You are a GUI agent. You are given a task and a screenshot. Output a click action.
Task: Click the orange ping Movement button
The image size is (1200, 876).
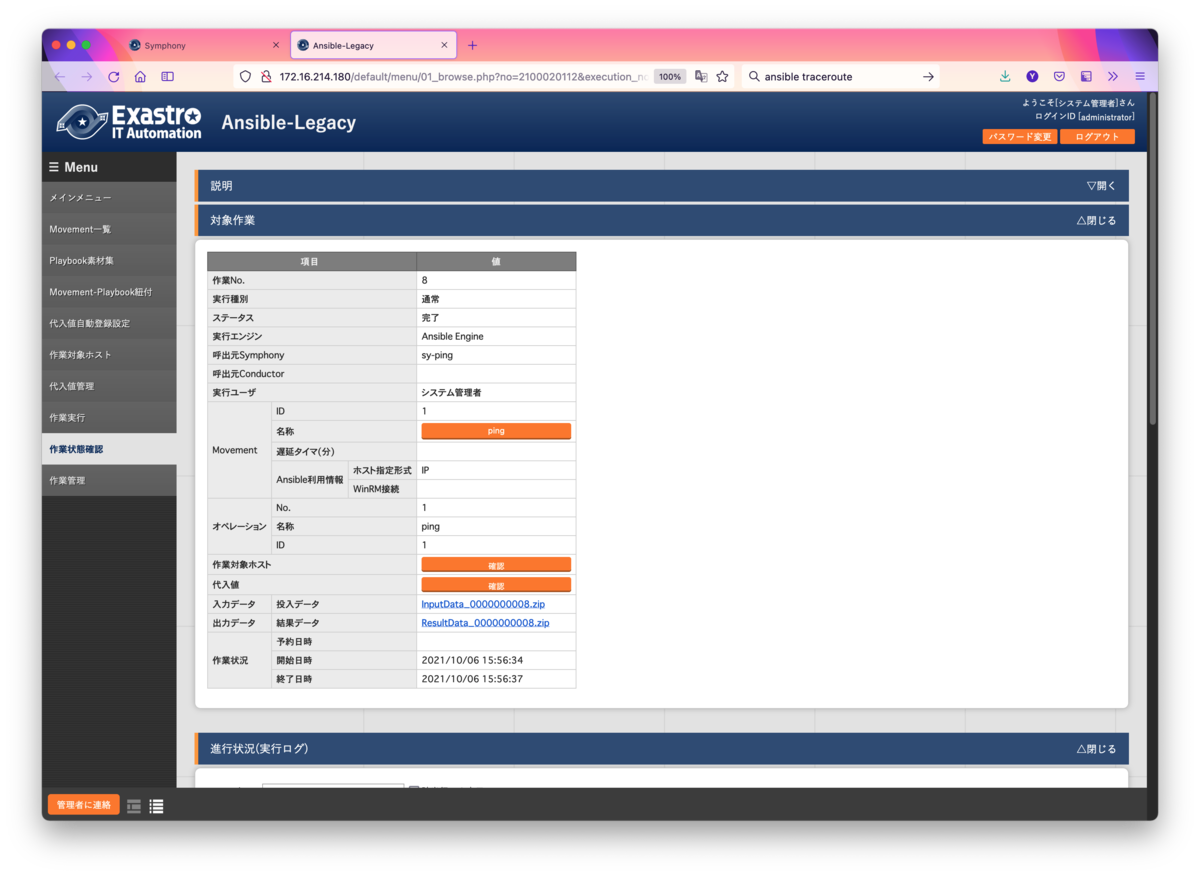click(x=496, y=431)
